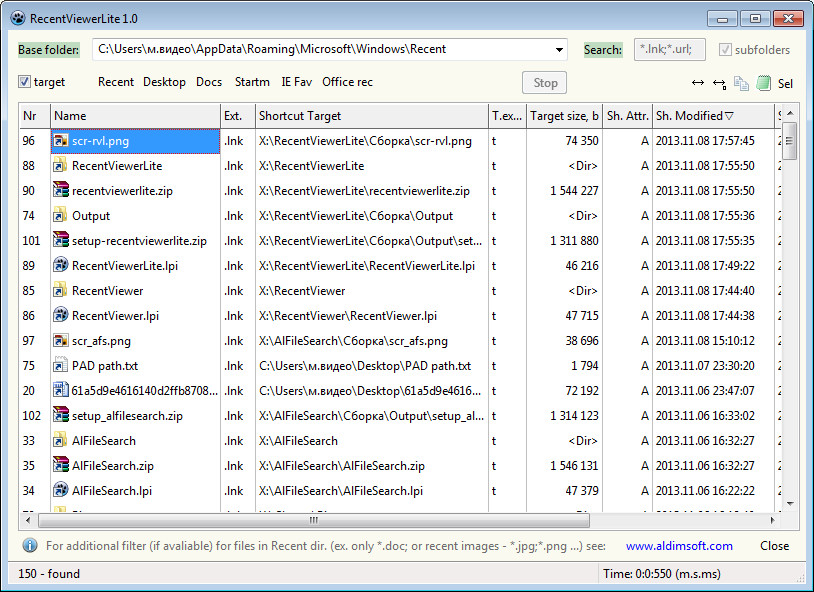814x592 pixels.
Task: Click the Stop button
Action: tap(545, 83)
